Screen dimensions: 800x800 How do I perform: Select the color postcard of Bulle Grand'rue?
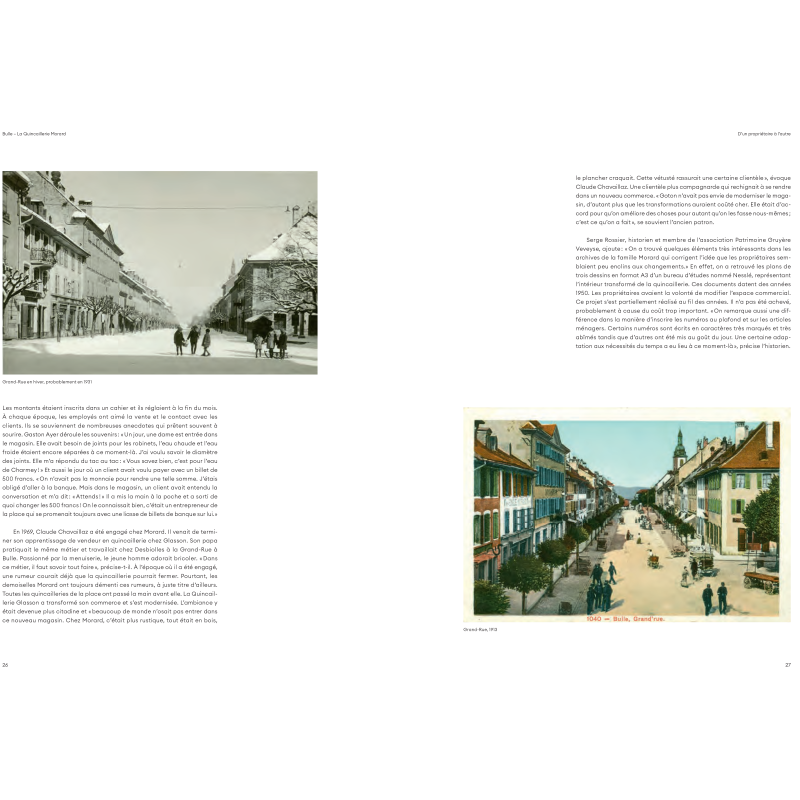pyautogui.click(x=626, y=515)
